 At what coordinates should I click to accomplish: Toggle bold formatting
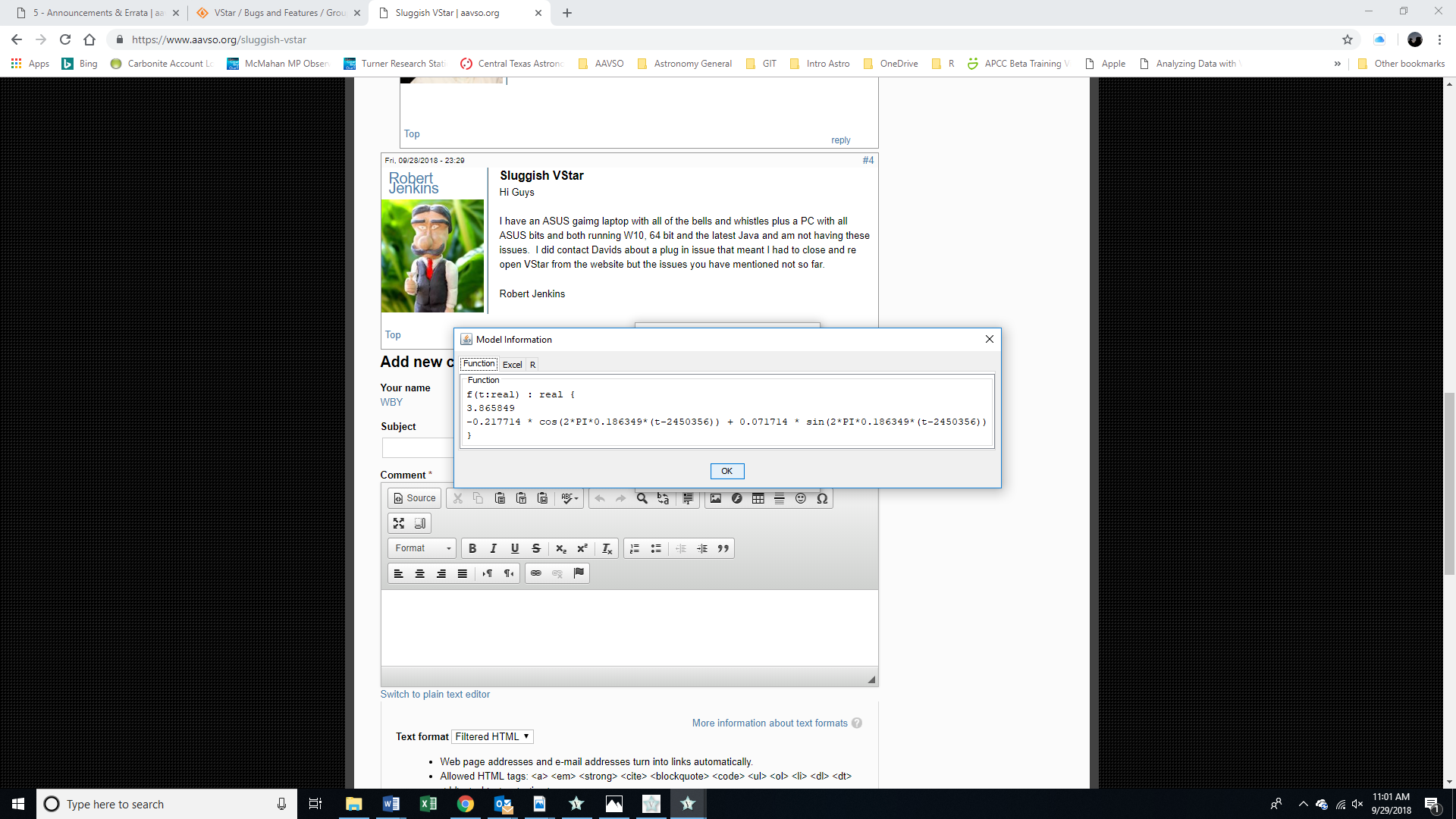[472, 548]
